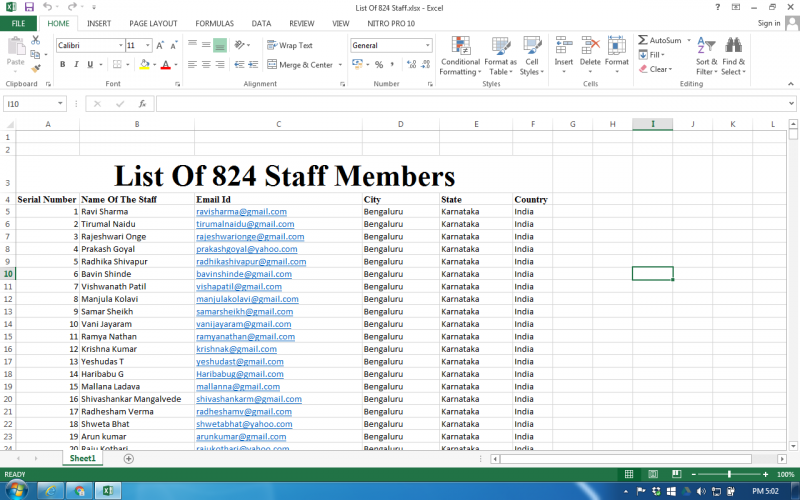Click the Insert Function fx icon
Image resolution: width=800 pixels, height=500 pixels.
[x=142, y=103]
